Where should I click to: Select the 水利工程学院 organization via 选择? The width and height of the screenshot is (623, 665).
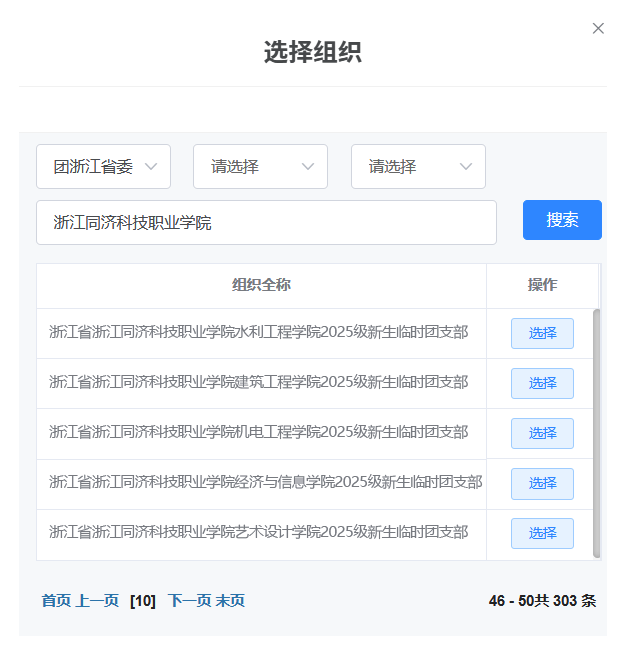(x=542, y=333)
